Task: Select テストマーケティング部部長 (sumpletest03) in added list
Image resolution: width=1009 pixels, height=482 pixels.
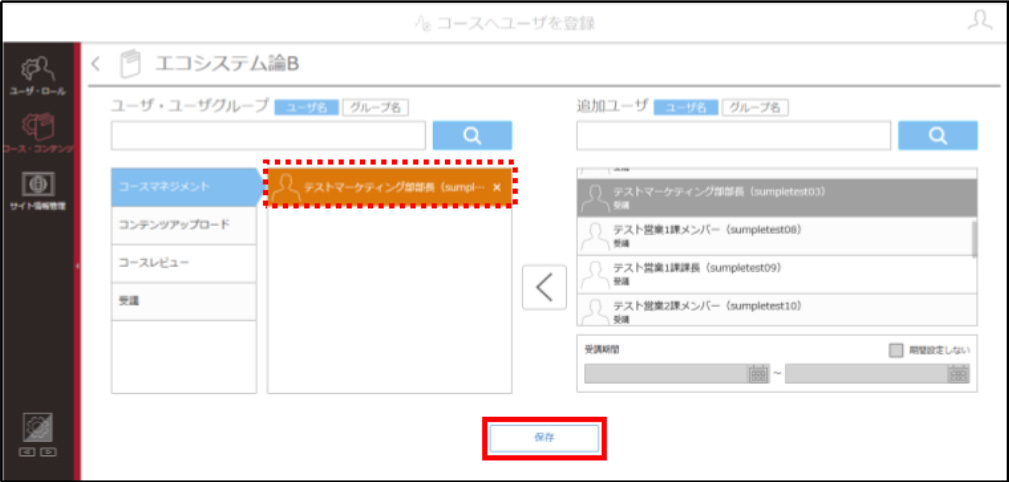Action: point(777,198)
